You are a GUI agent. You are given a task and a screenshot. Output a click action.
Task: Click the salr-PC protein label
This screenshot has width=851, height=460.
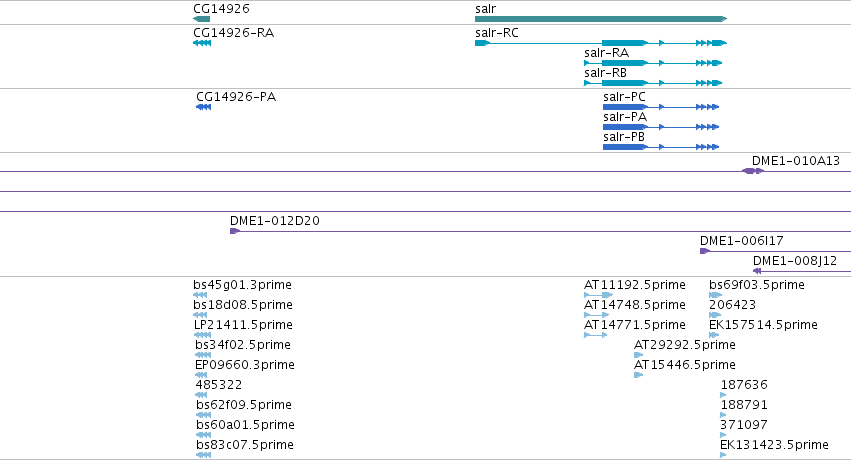[x=624, y=97]
